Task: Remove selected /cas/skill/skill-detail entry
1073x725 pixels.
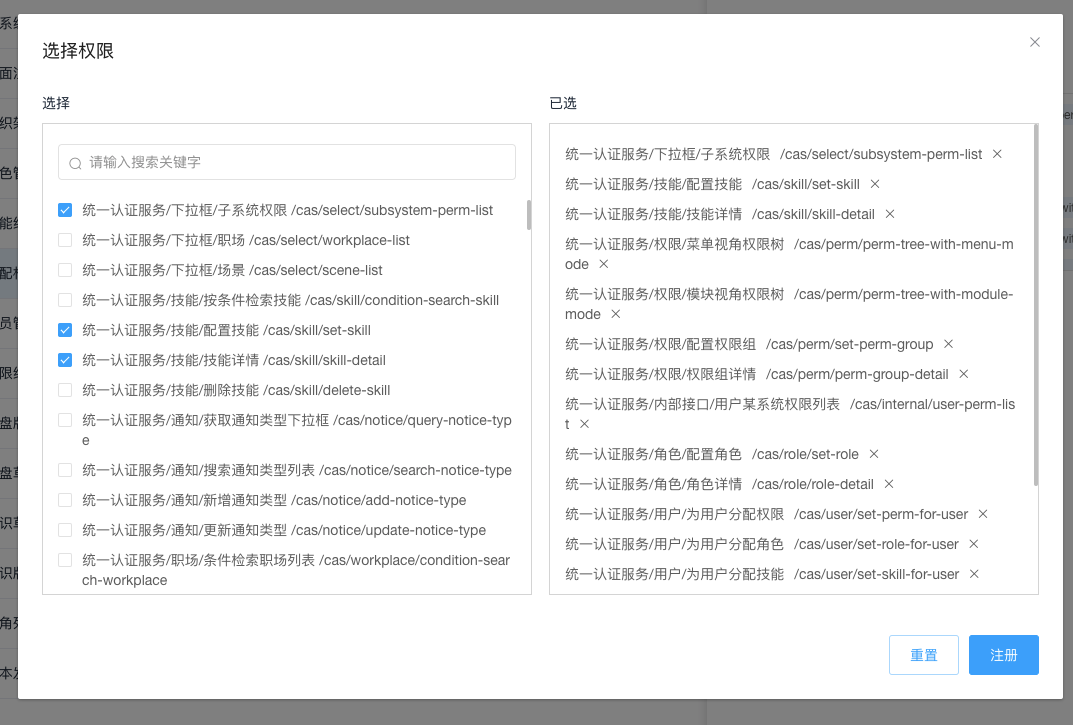Action: [890, 214]
